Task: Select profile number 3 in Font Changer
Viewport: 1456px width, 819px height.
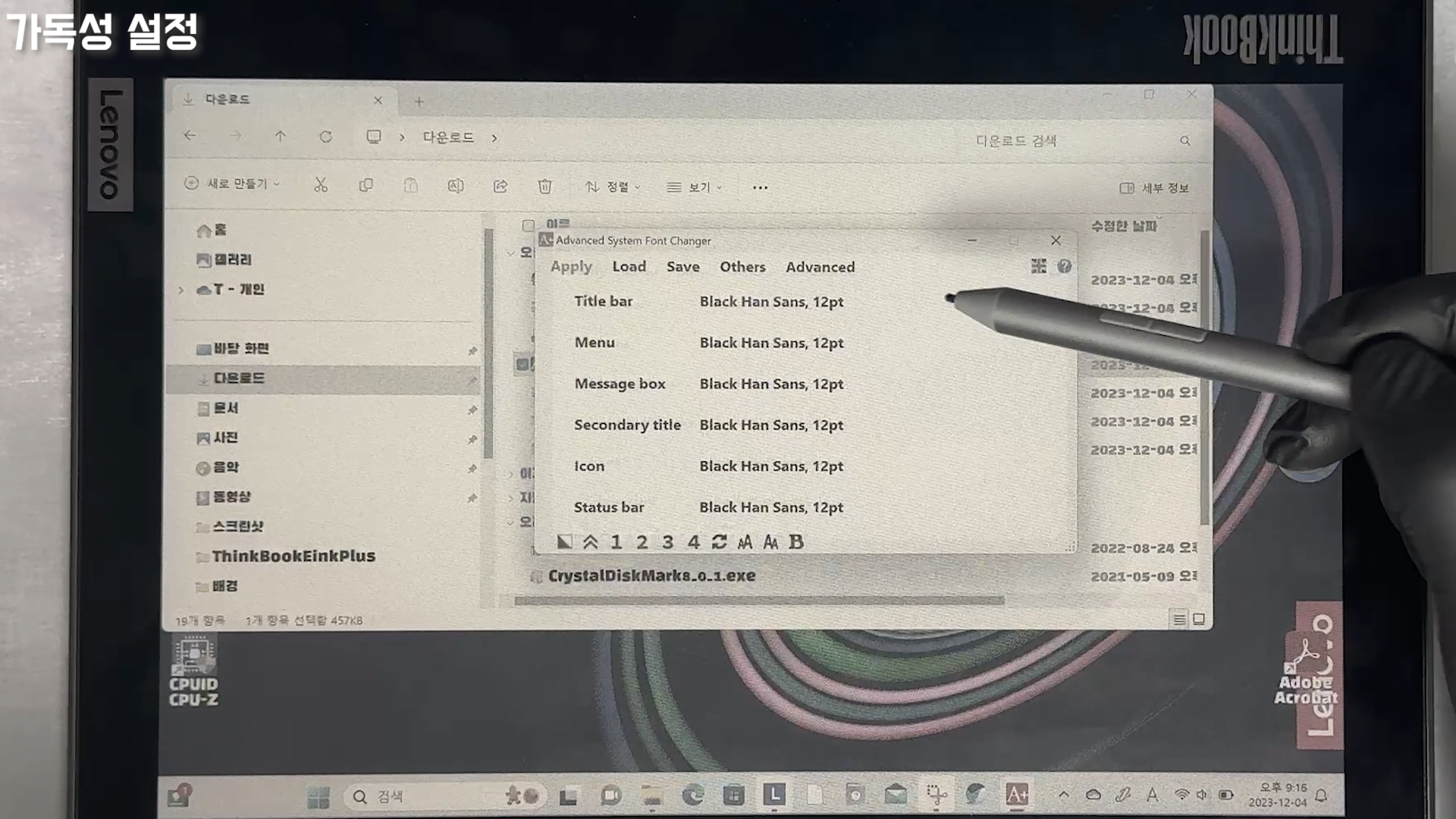Action: pyautogui.click(x=667, y=541)
